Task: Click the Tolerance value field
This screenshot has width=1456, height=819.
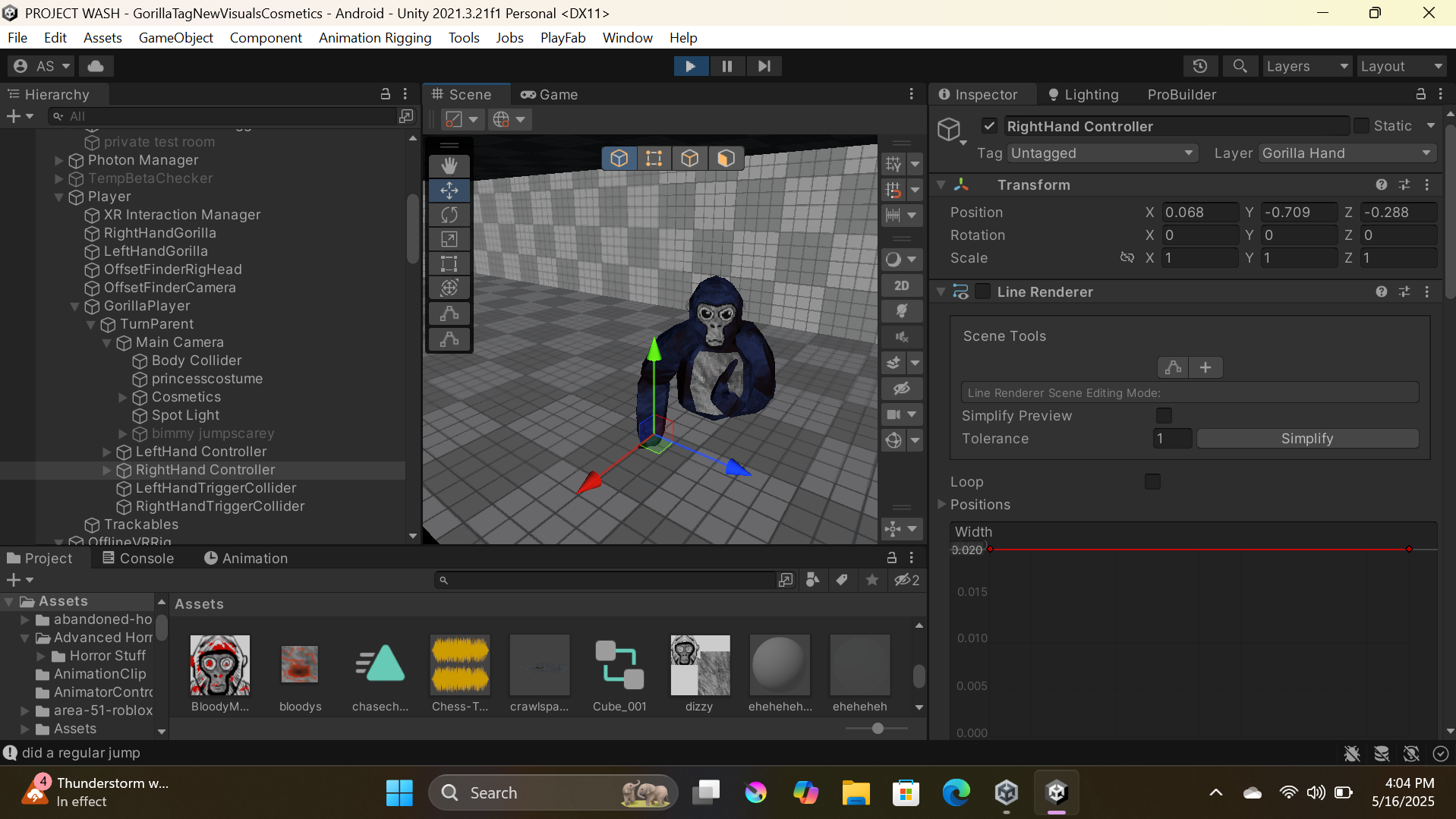Action: pos(1173,438)
